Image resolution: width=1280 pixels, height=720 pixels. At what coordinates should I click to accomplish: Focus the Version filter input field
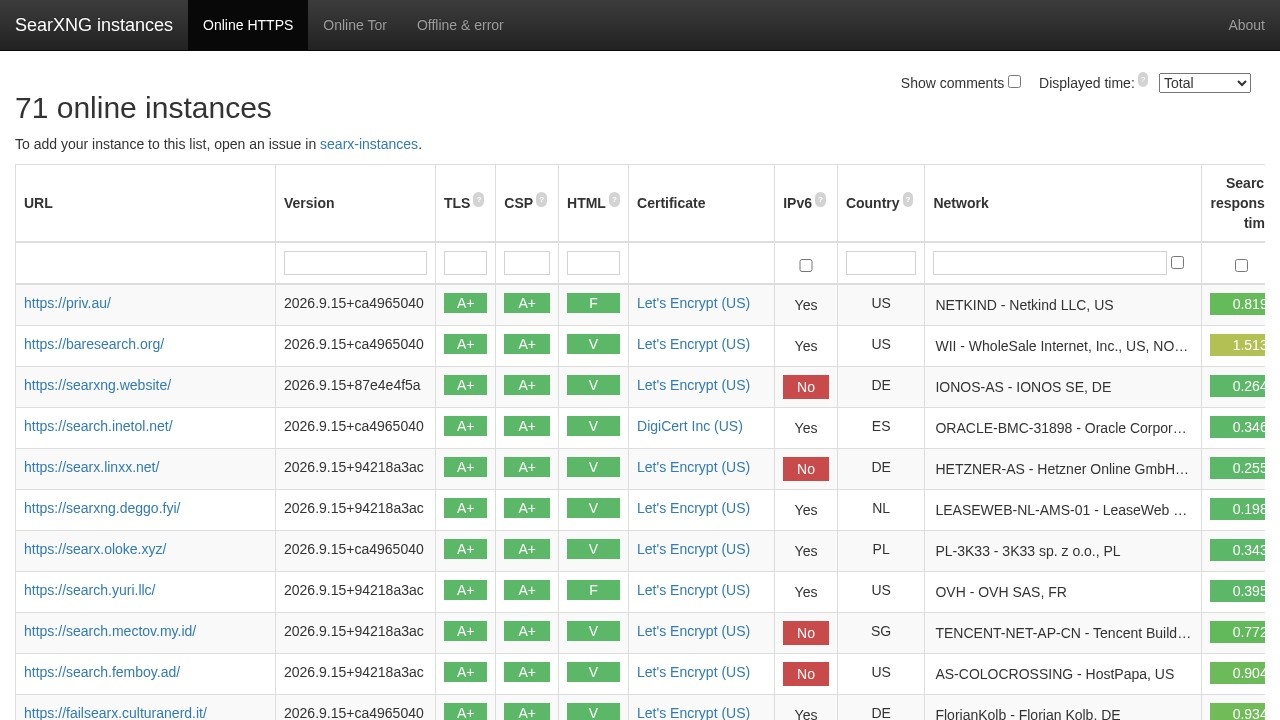(x=355, y=263)
